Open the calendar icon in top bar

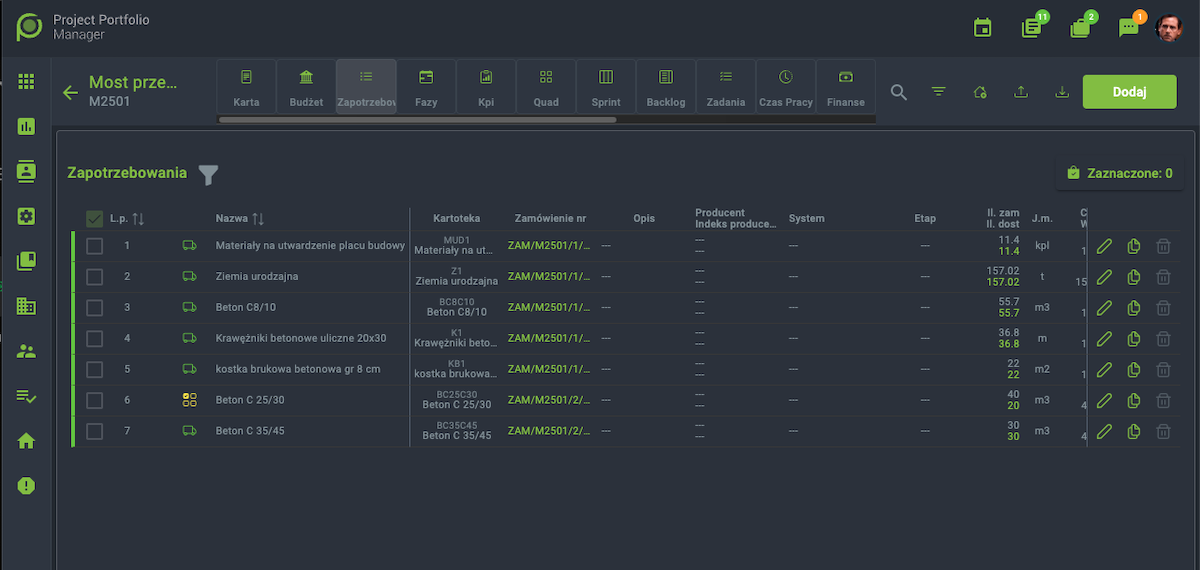coord(982,27)
